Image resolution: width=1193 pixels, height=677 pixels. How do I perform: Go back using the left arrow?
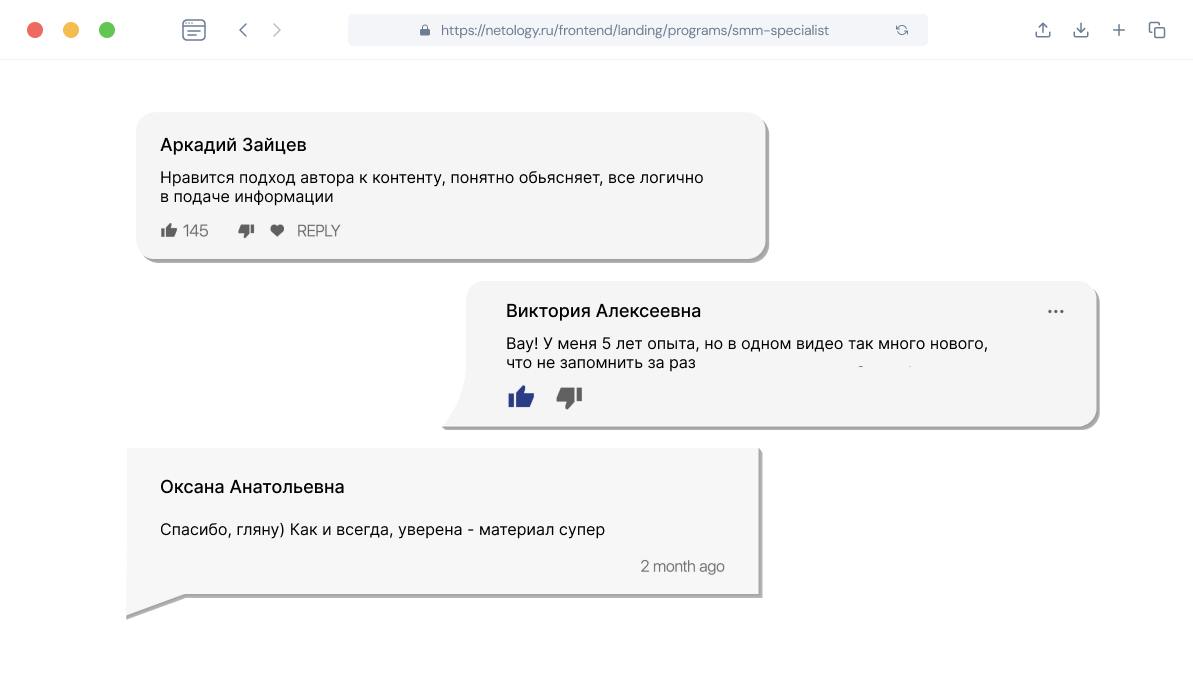[243, 30]
